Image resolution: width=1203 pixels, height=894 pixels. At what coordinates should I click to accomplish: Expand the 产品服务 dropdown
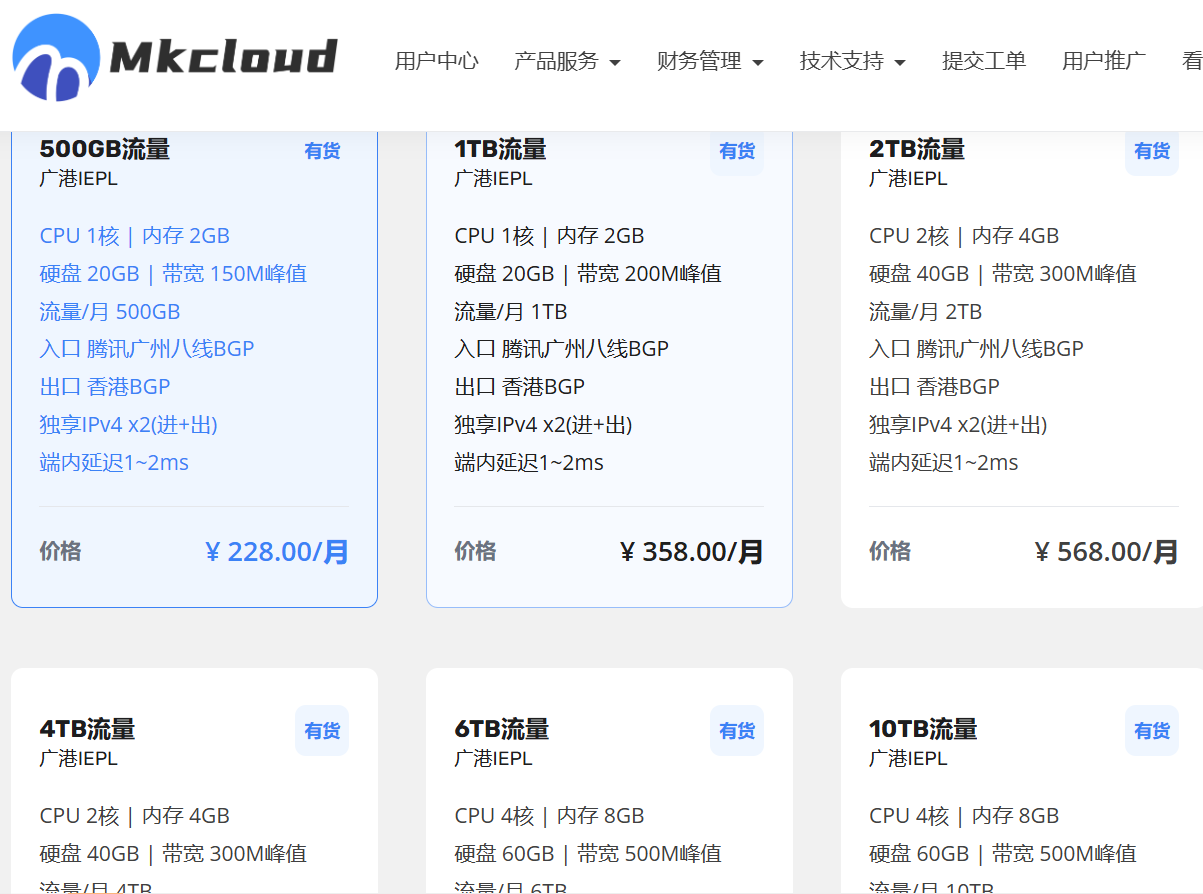(567, 61)
